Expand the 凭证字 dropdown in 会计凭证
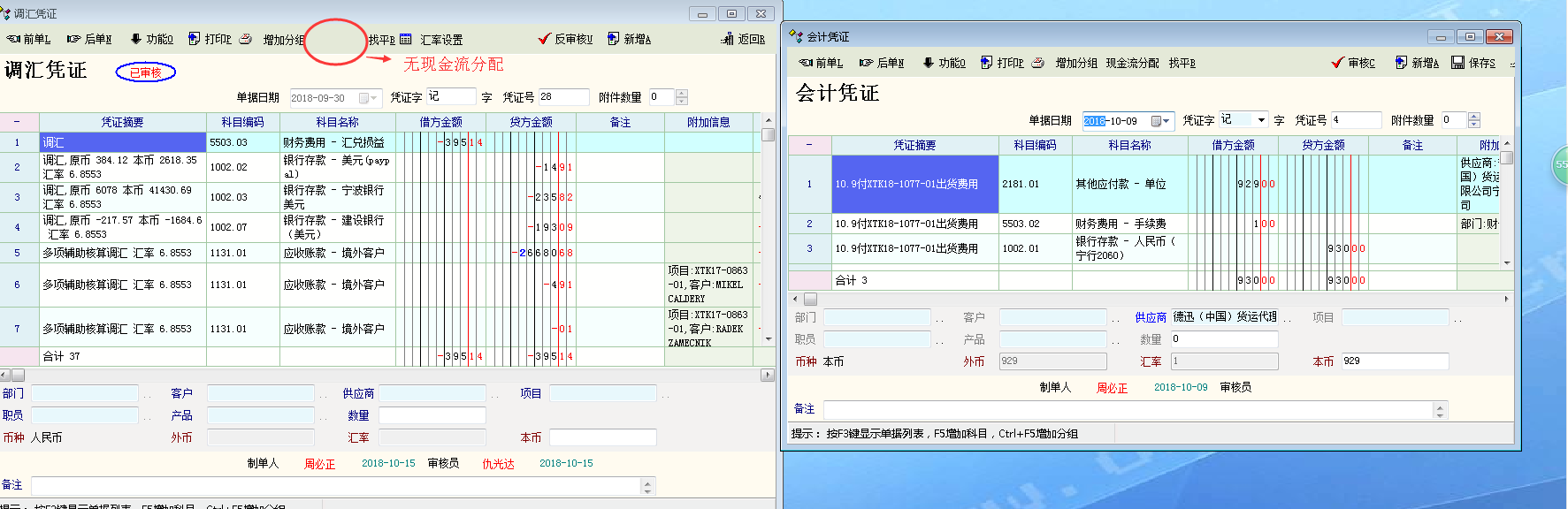This screenshot has width=1568, height=509. click(x=1261, y=120)
